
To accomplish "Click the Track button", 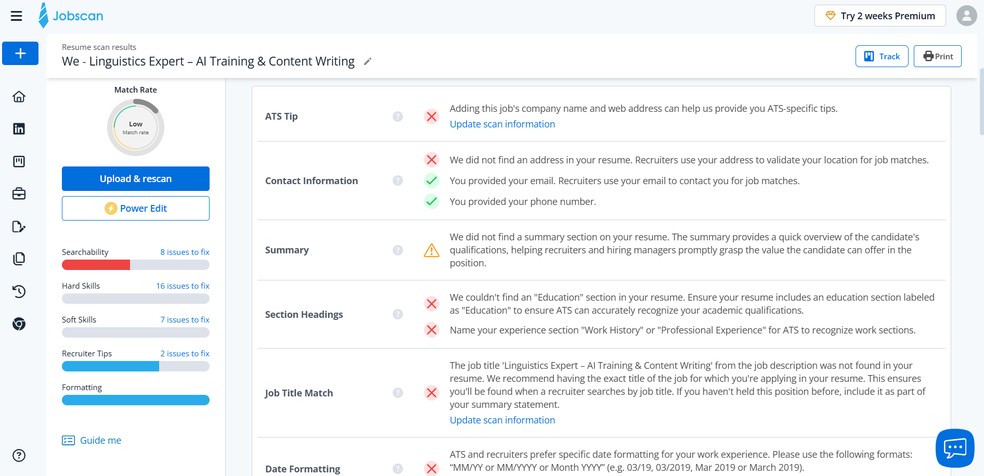I will 882,56.
